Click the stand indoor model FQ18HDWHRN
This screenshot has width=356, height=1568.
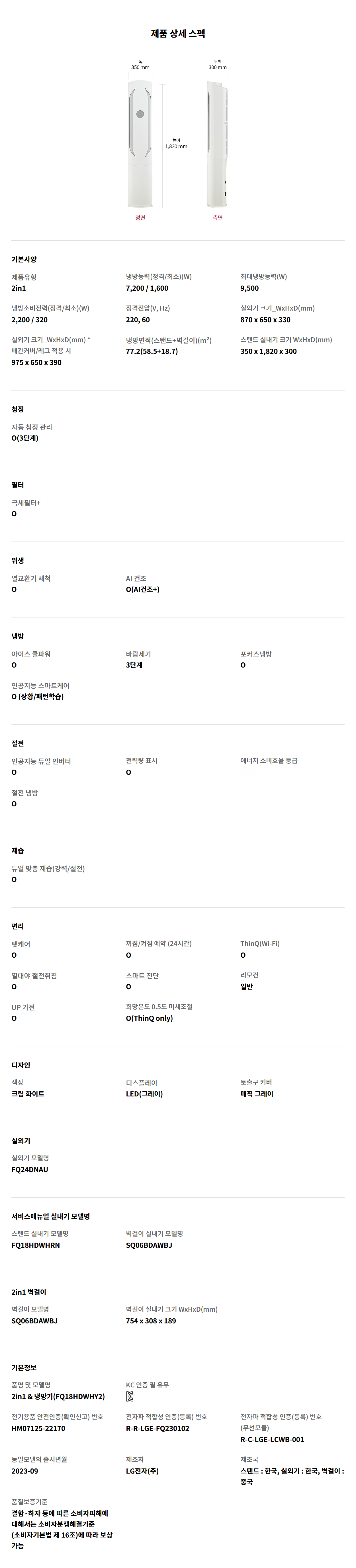35,1245
